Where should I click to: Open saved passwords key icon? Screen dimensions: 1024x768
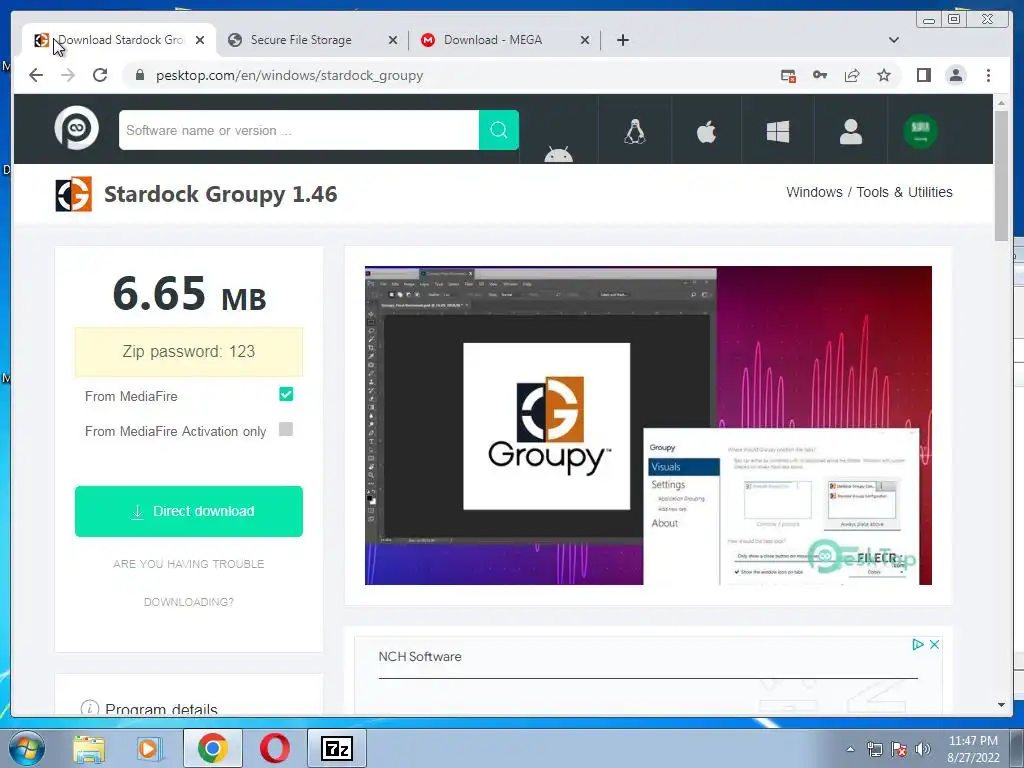click(820, 75)
